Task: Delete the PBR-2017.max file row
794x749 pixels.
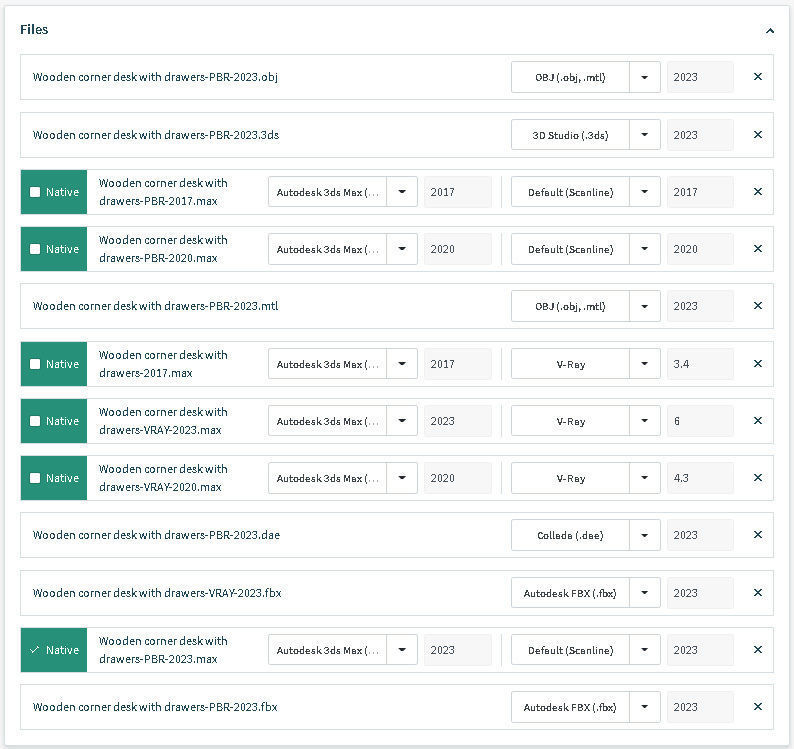Action: [757, 192]
